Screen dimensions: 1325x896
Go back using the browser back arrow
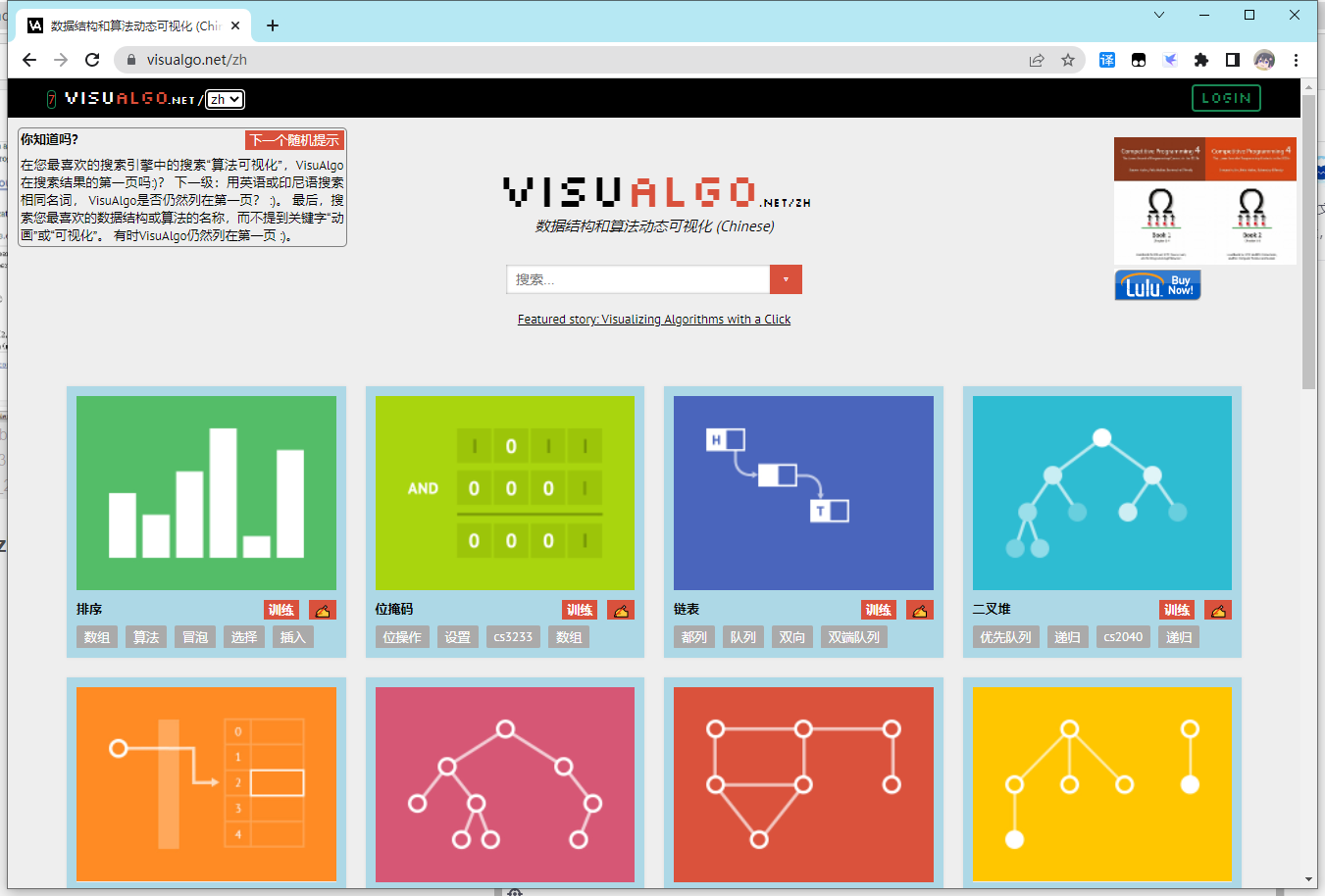pos(29,60)
